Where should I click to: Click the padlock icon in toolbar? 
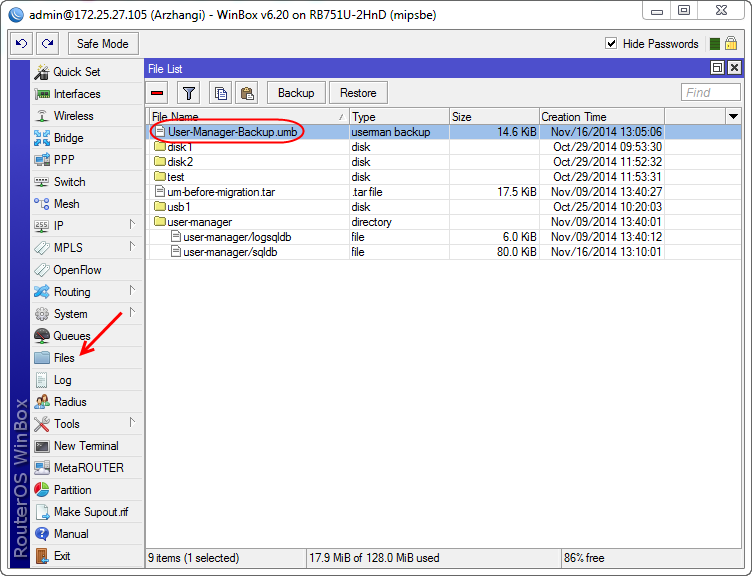click(x=730, y=44)
